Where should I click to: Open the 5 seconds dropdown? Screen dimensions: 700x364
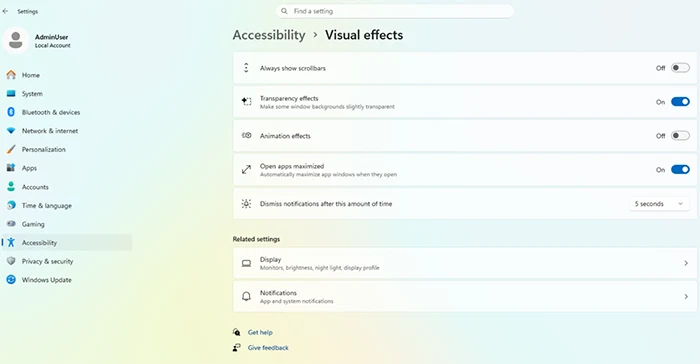(x=659, y=204)
